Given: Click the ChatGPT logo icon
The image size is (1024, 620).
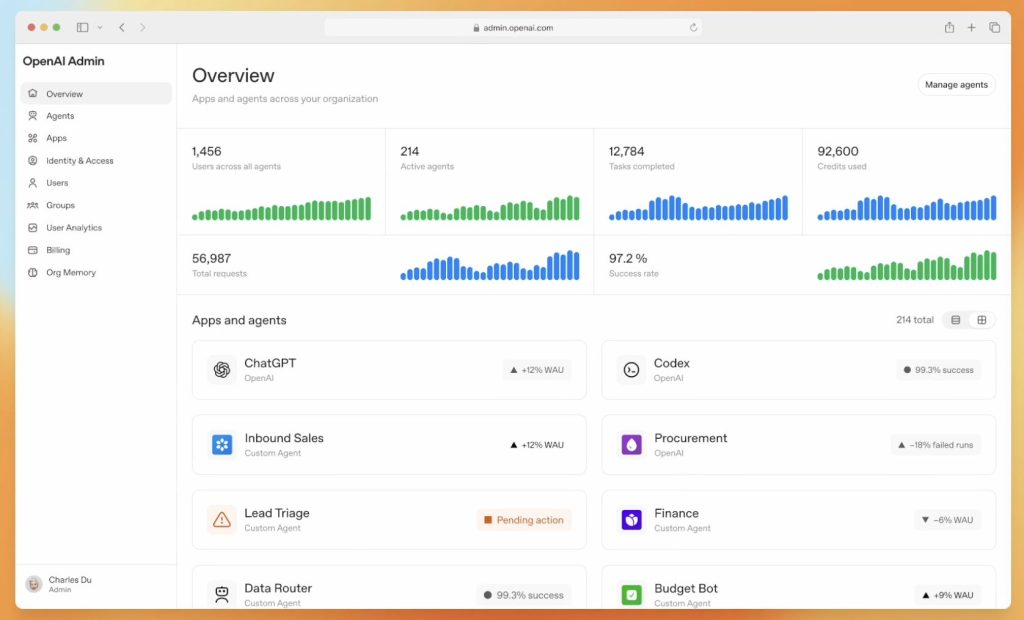Looking at the screenshot, I should (222, 370).
